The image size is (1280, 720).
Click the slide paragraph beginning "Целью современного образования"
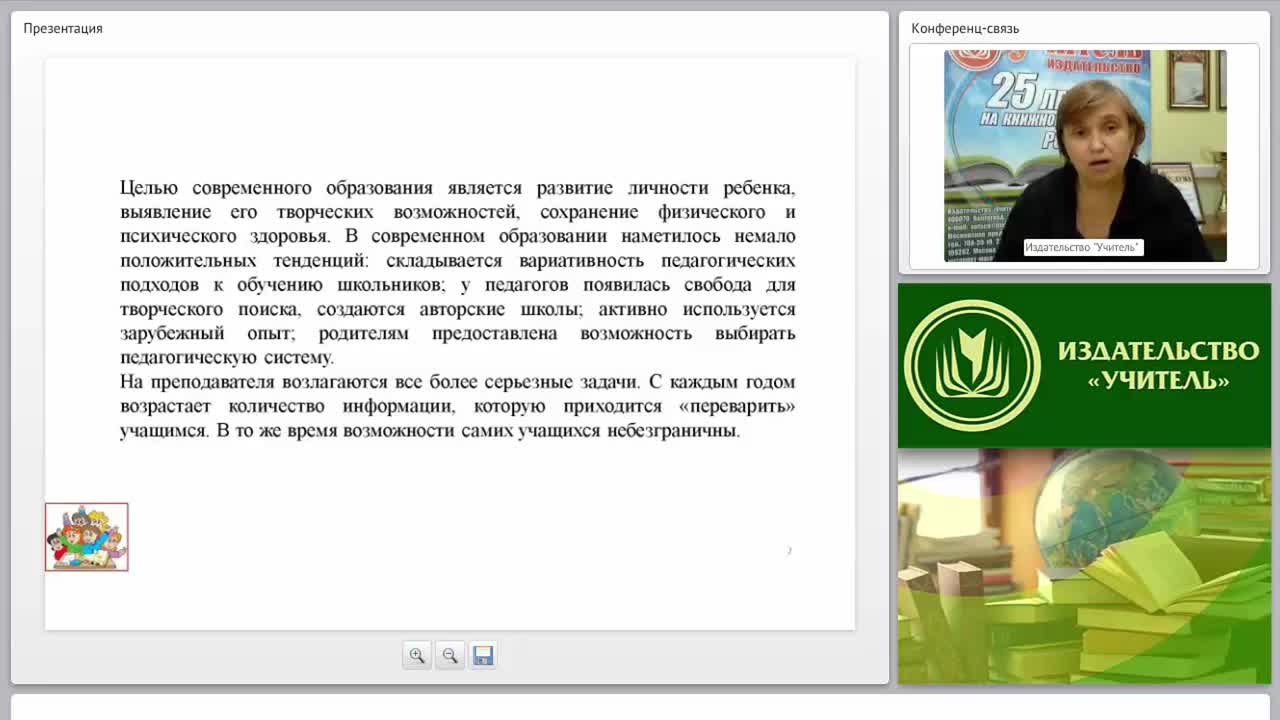click(x=458, y=272)
